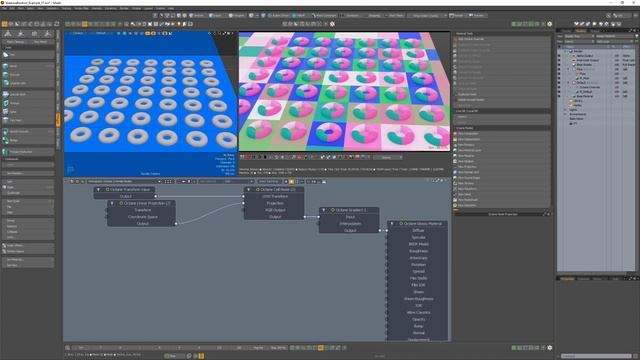The image size is (640, 360).
Task: Click Render button in top toolbar
Action: (x=456, y=15)
